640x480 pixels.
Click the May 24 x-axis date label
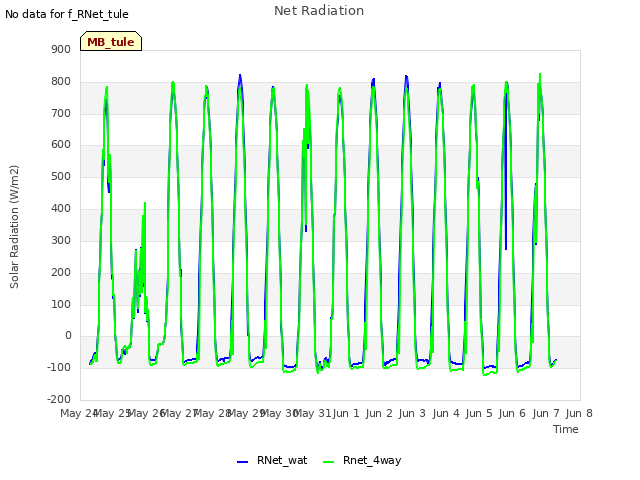click(x=78, y=413)
